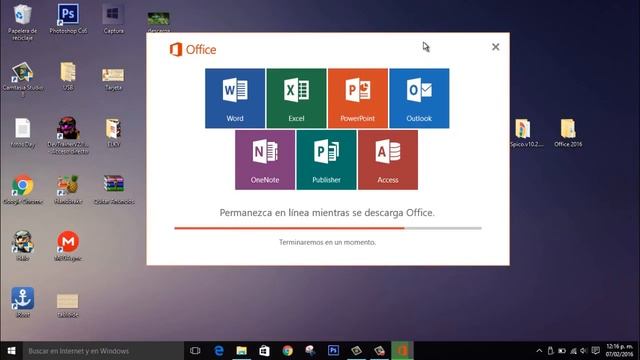Image resolution: width=640 pixels, height=360 pixels.
Task: Select the WinRAR books archive desktop icon
Action: click(x=113, y=190)
